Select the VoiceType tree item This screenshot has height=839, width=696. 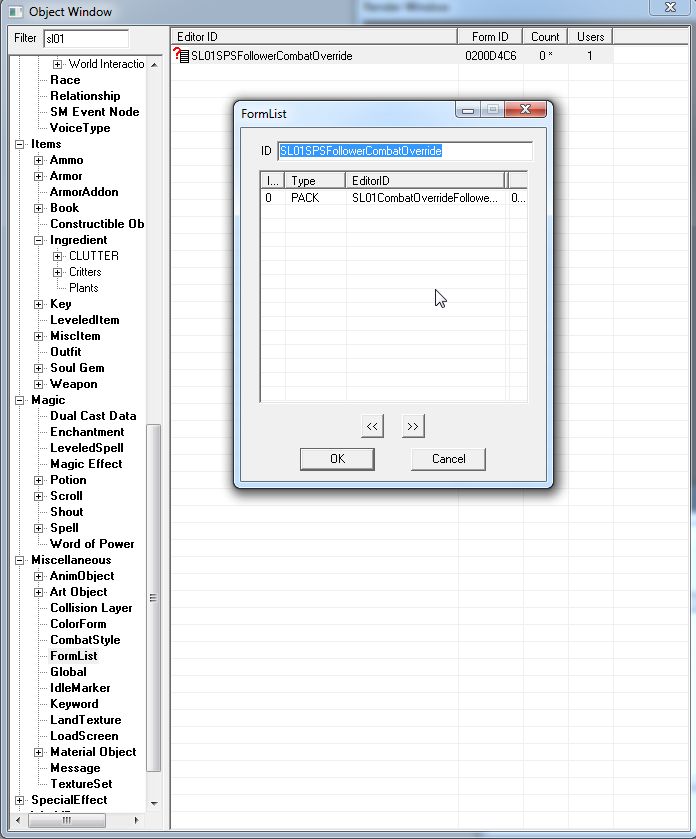(x=80, y=128)
